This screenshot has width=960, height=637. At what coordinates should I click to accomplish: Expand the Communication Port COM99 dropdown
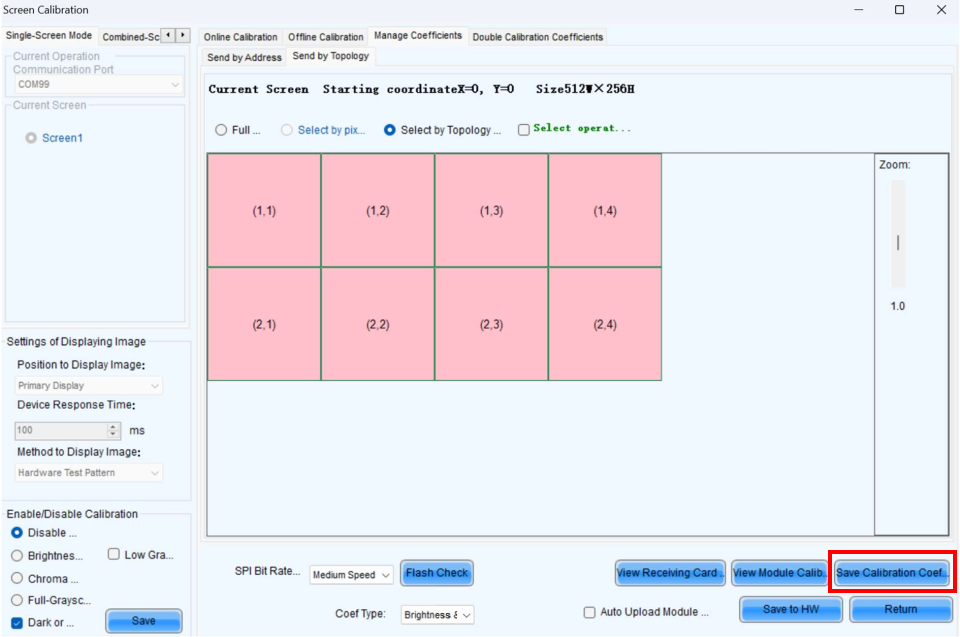(97, 85)
